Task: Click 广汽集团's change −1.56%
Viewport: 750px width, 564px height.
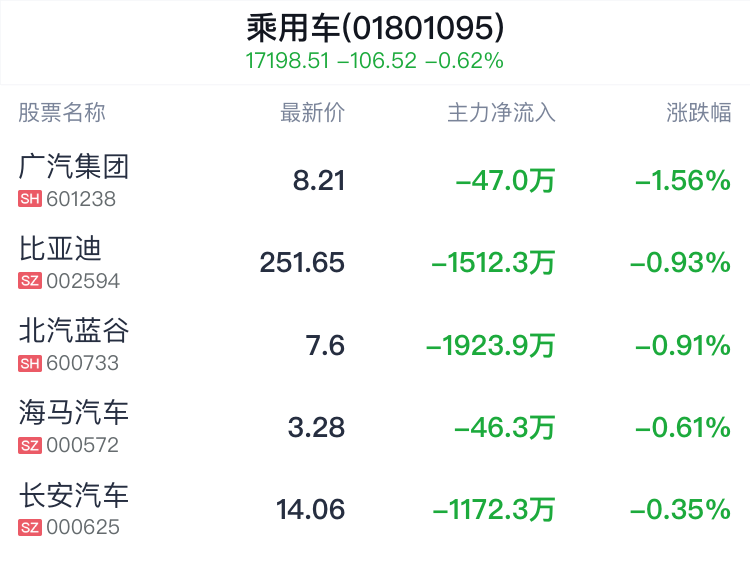Action: [682, 181]
